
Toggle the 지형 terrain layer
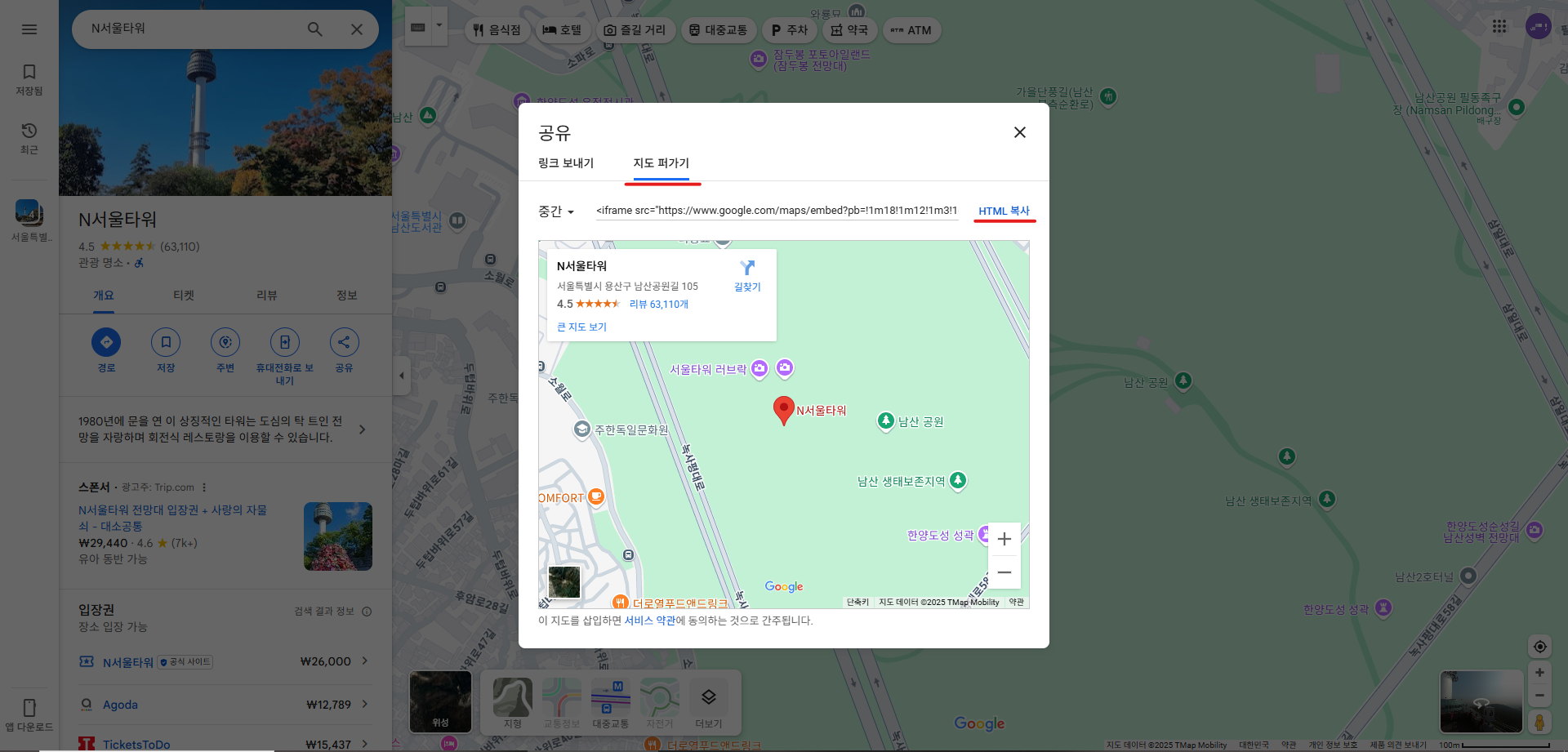[512, 703]
